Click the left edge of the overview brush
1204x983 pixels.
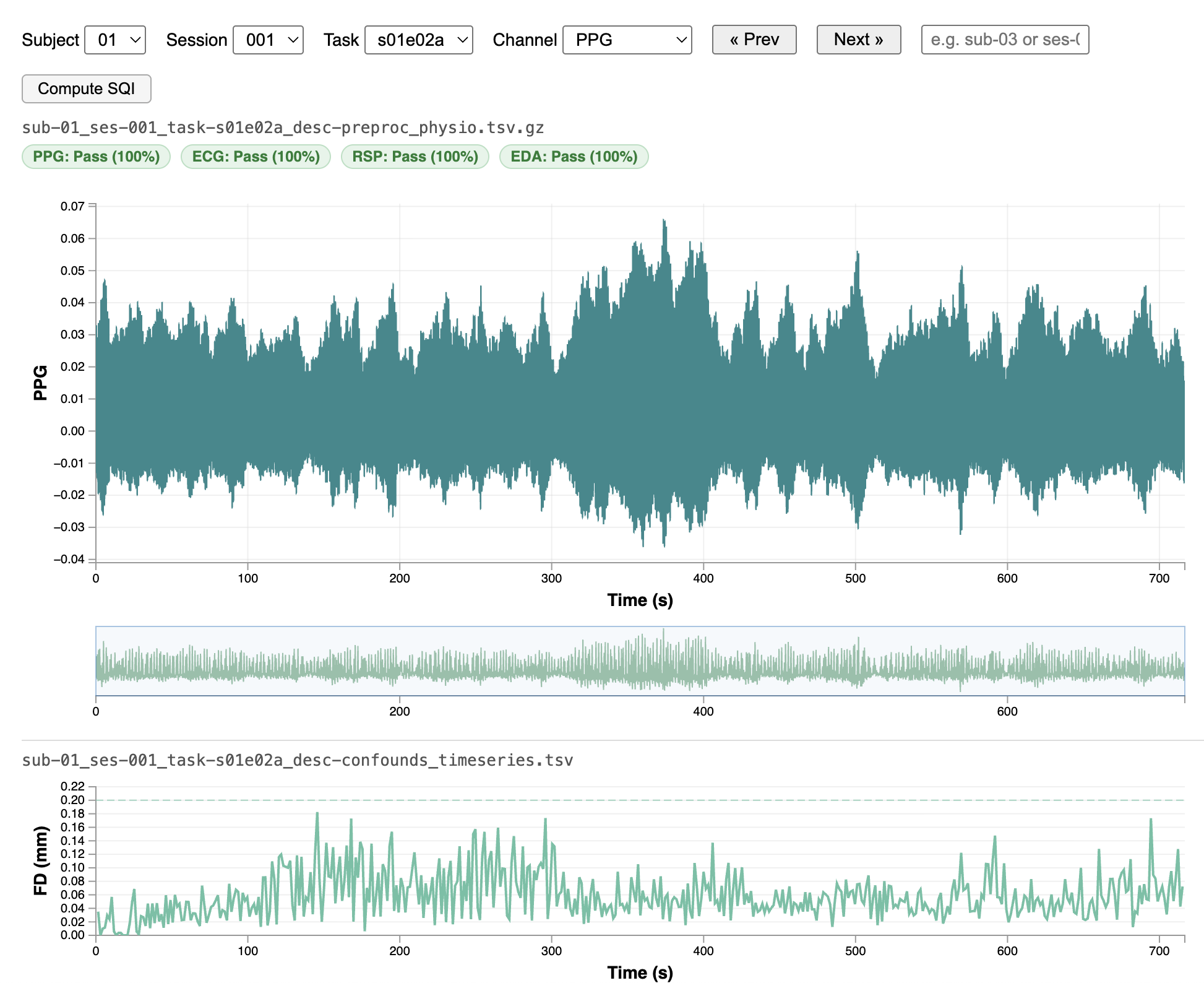(96, 661)
